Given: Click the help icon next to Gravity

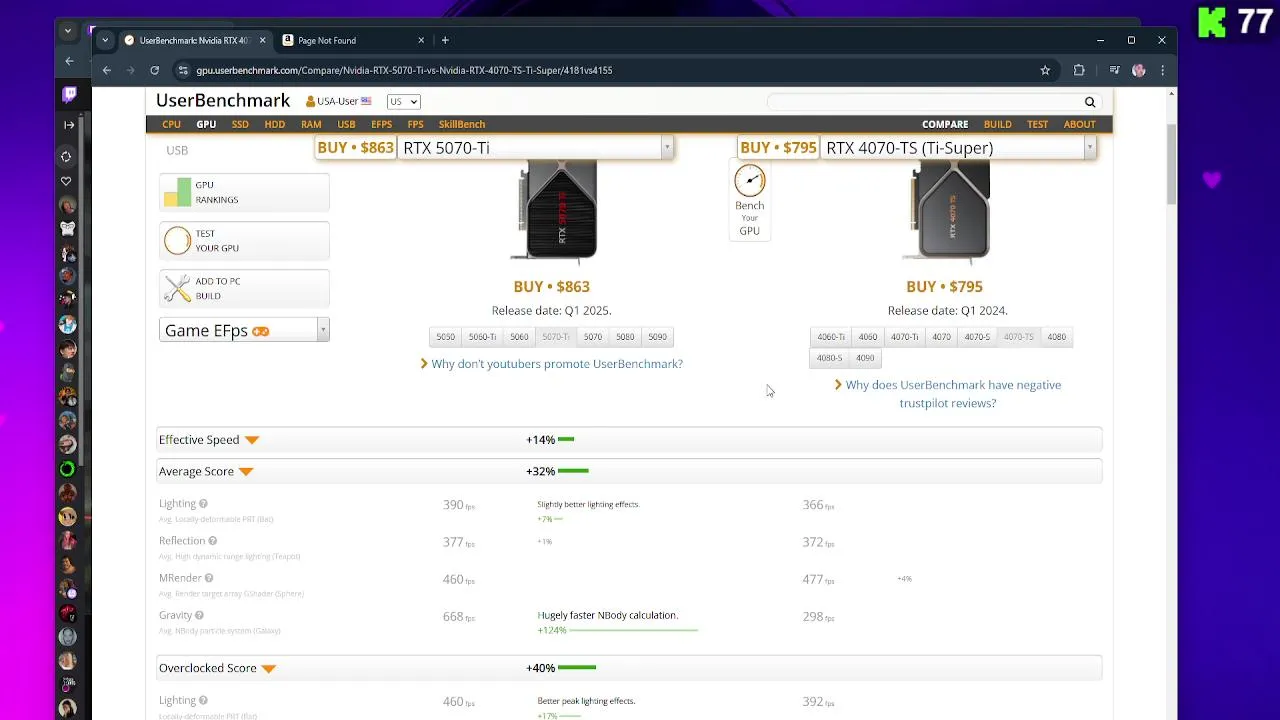Looking at the screenshot, I should (199, 615).
